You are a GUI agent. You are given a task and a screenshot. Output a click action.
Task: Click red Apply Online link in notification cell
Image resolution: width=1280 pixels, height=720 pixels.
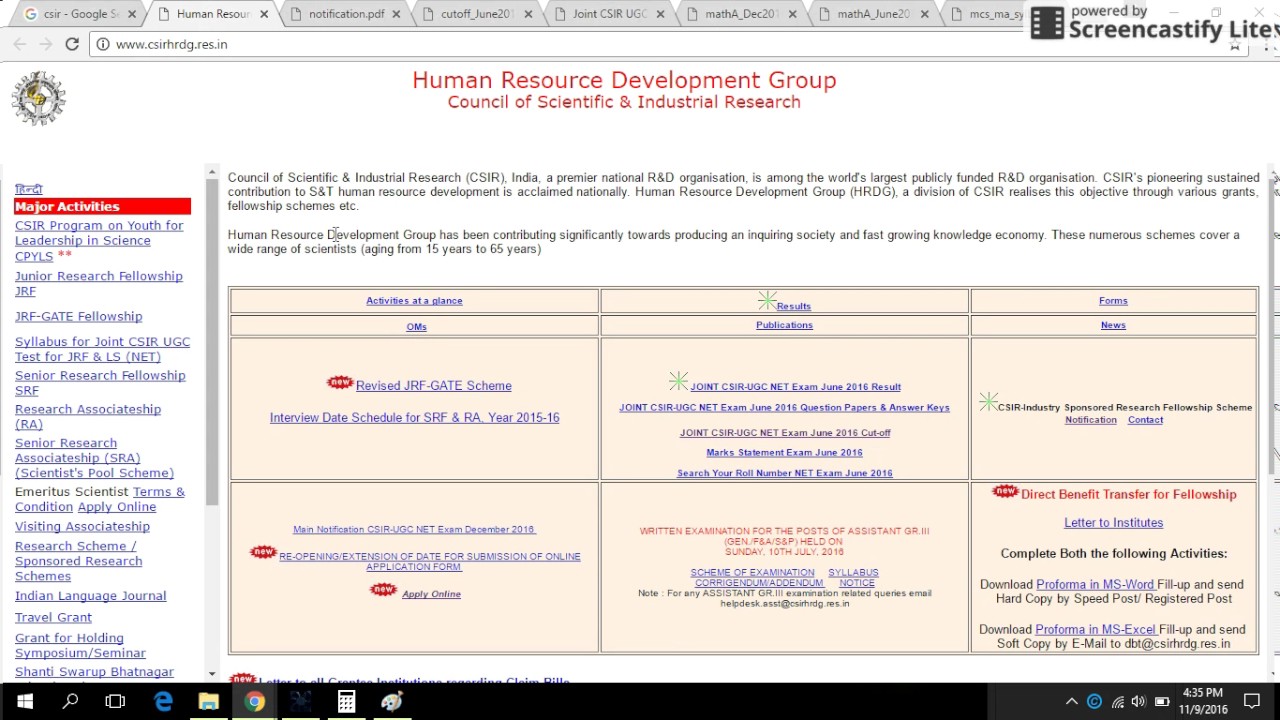click(431, 594)
